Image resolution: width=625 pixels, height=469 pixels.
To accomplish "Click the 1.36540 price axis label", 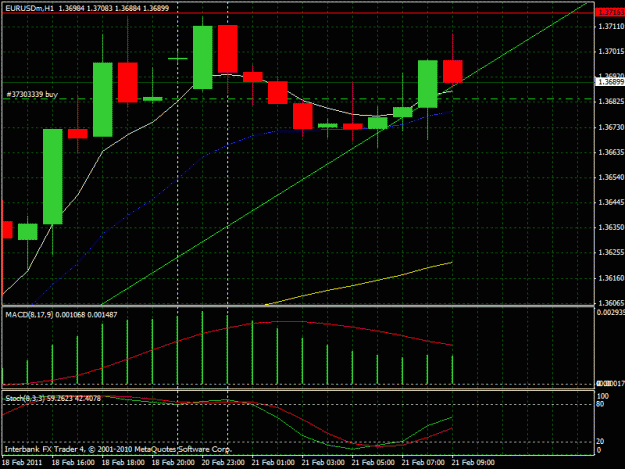I will tap(611, 177).
